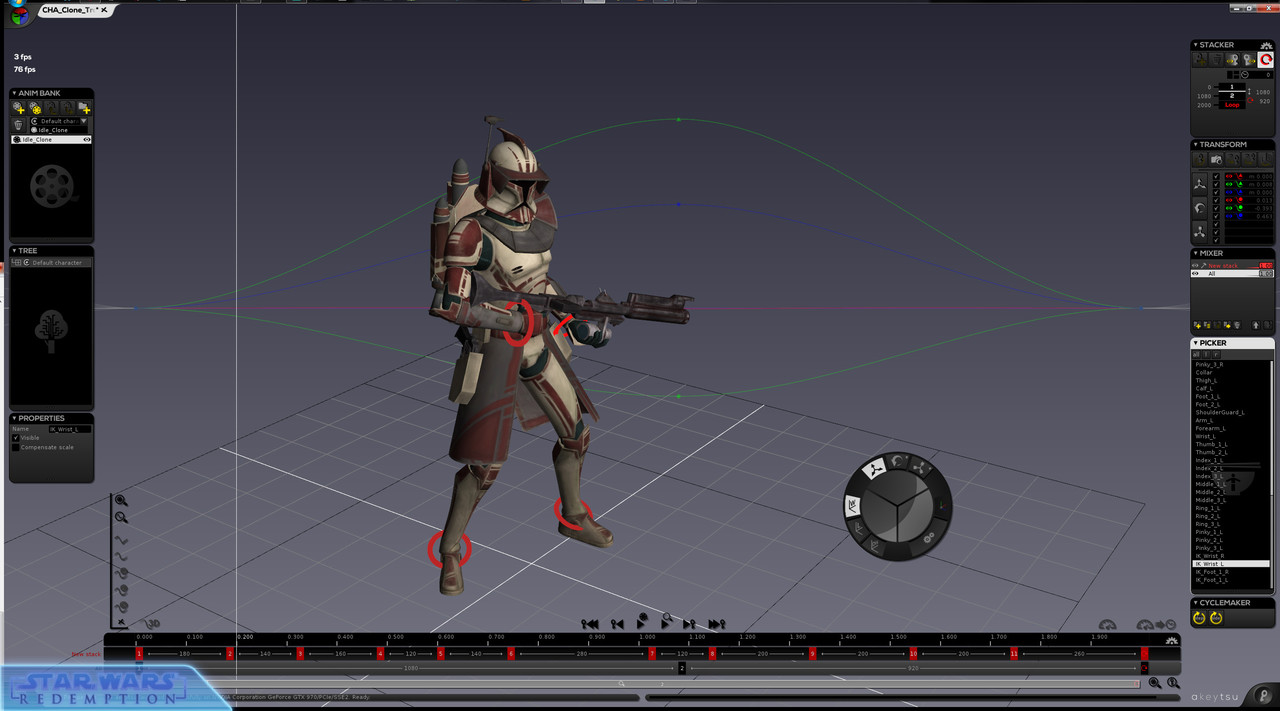
Task: Select the translate axis tool in Transform
Action: coord(1200,184)
